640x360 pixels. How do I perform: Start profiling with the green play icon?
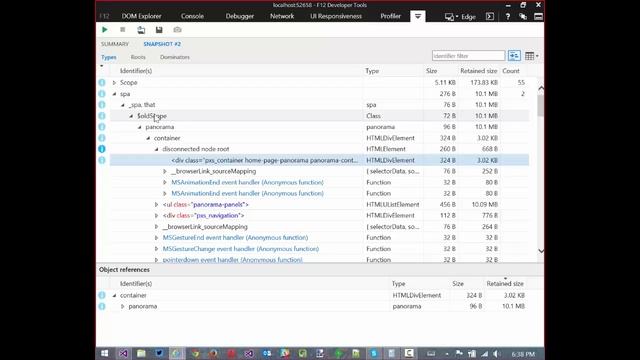104,30
